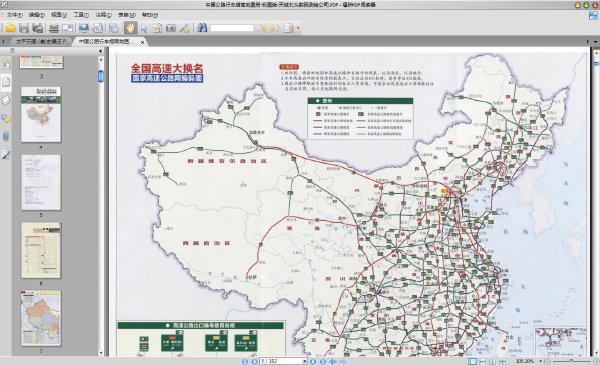Print the document using the printer icon
Viewport: 600px width, 366px height.
pyautogui.click(x=54, y=28)
